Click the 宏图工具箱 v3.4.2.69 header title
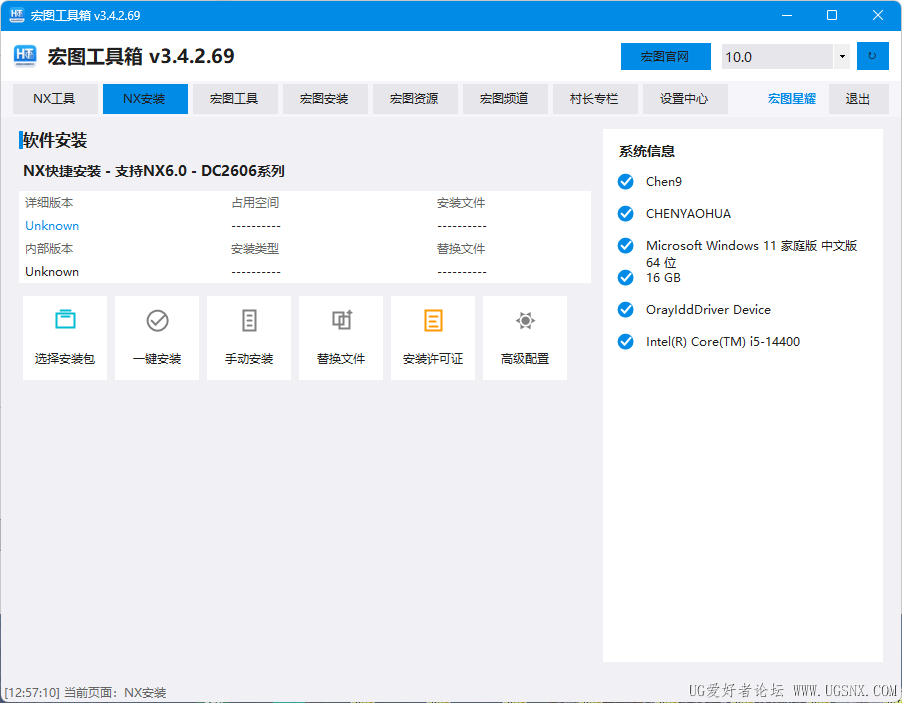The width and height of the screenshot is (902, 703). (141, 56)
